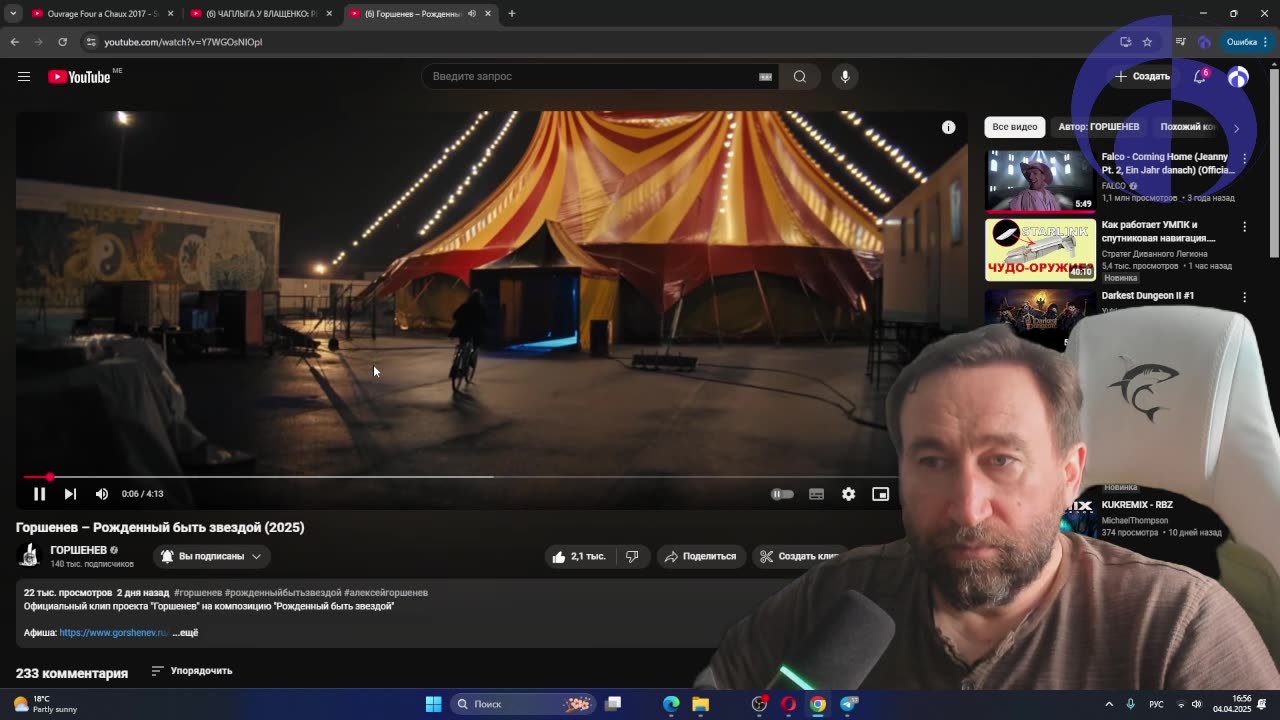Start voice search with microphone
Image resolution: width=1280 pixels, height=720 pixels.
coord(845,76)
